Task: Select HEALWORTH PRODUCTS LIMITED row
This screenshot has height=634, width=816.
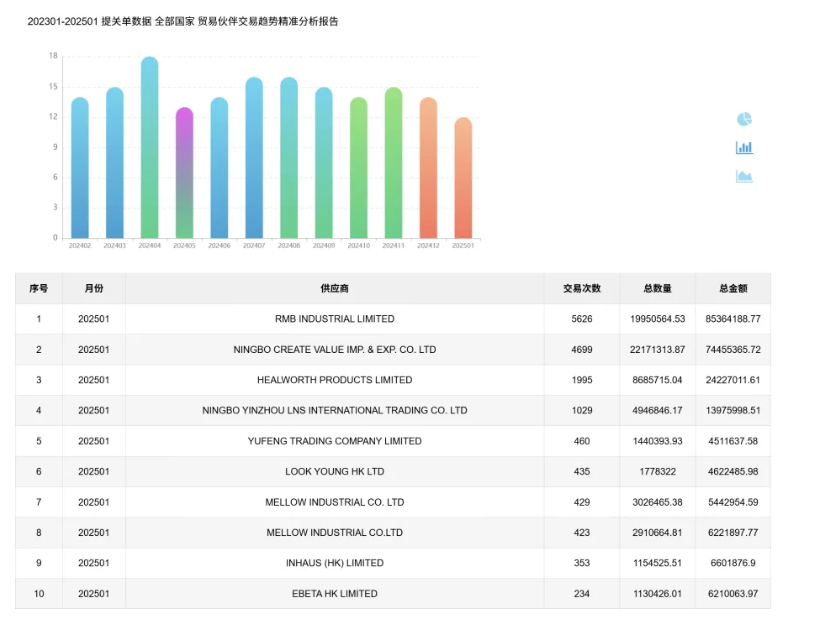Action: [334, 380]
